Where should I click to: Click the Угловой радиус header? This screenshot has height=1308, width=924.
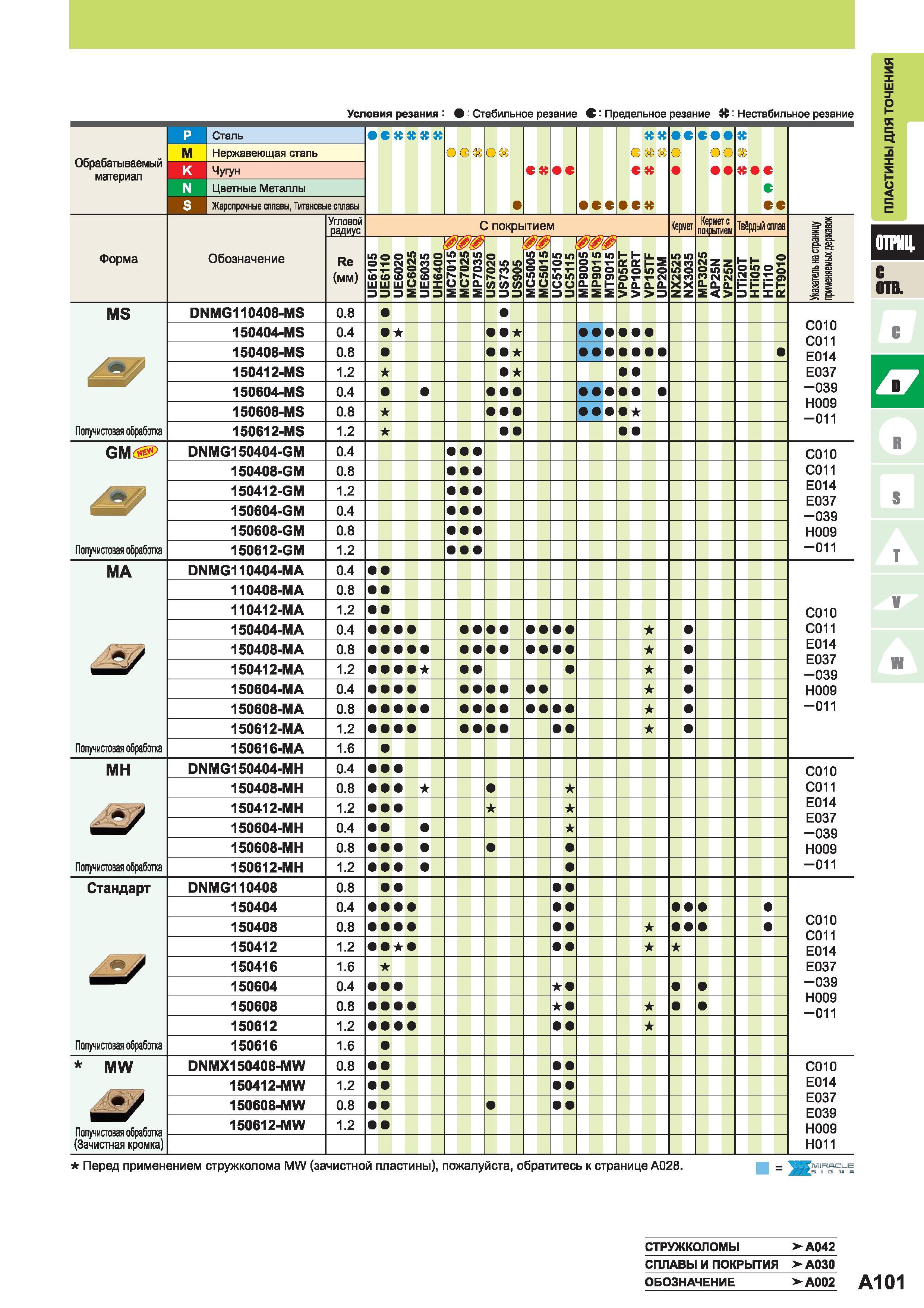pyautogui.click(x=345, y=226)
